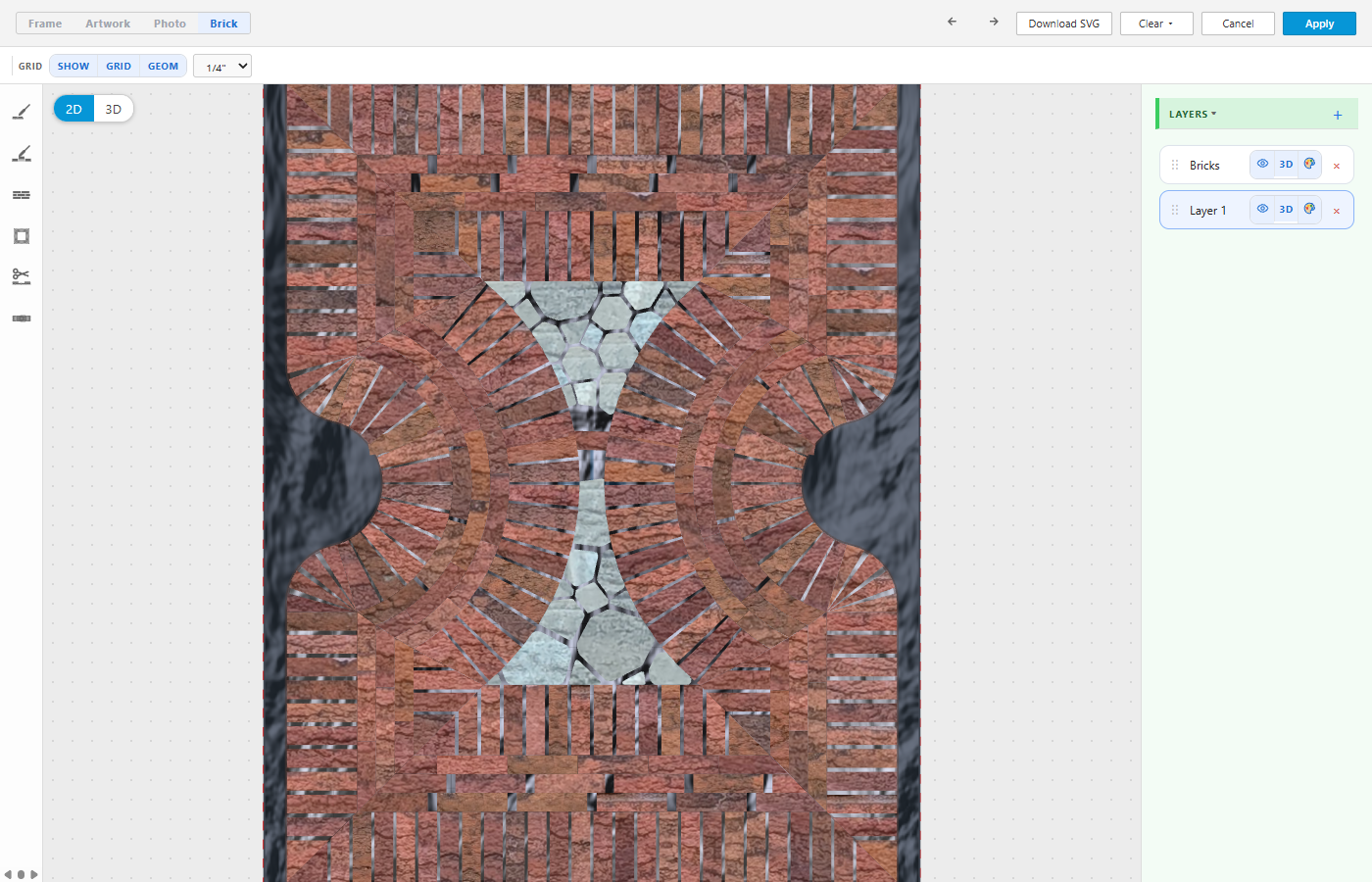This screenshot has width=1372, height=882.
Task: Click the Apply button
Action: pos(1319,24)
